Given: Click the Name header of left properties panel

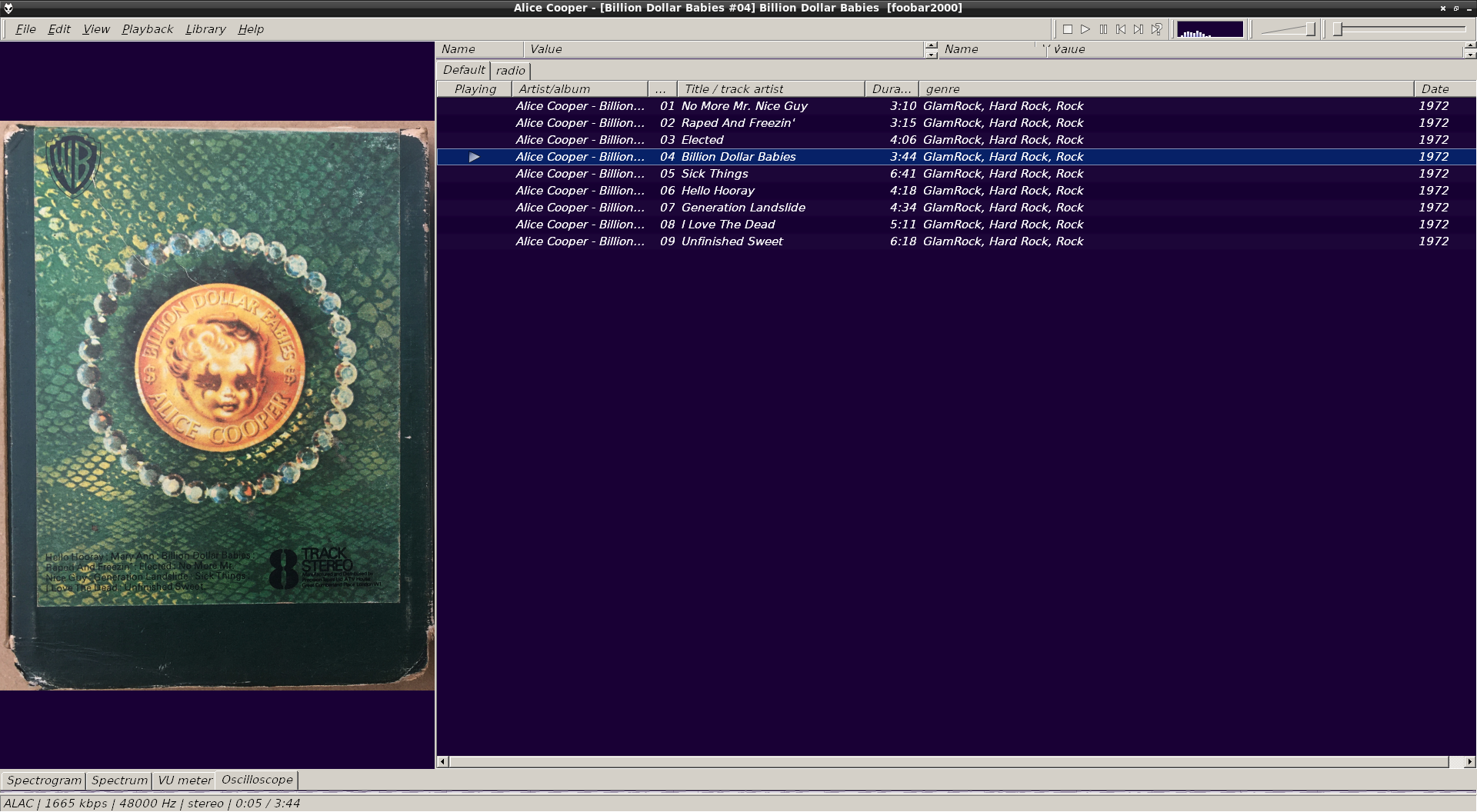Looking at the screenshot, I should point(480,49).
